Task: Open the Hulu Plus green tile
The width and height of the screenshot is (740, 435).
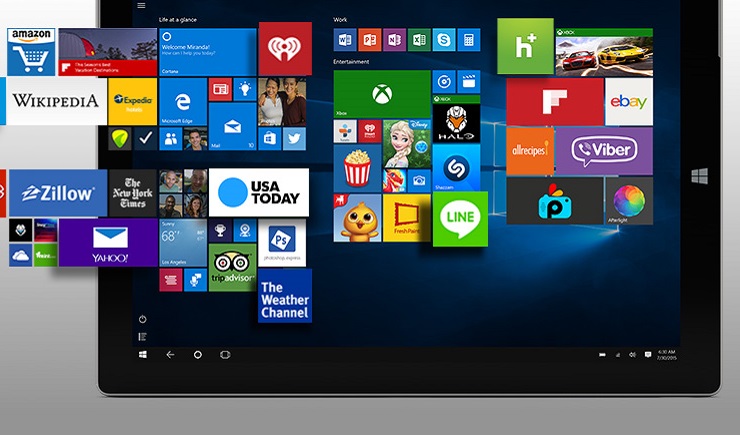Action: point(525,46)
